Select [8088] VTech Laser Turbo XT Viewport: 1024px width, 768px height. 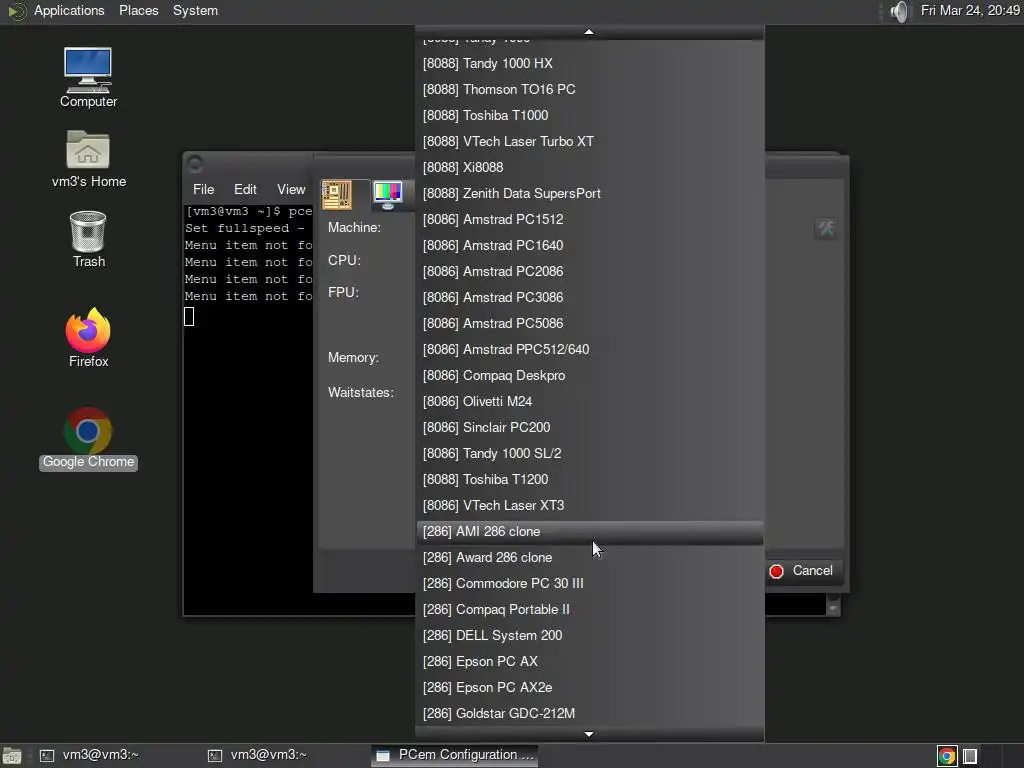pos(590,142)
